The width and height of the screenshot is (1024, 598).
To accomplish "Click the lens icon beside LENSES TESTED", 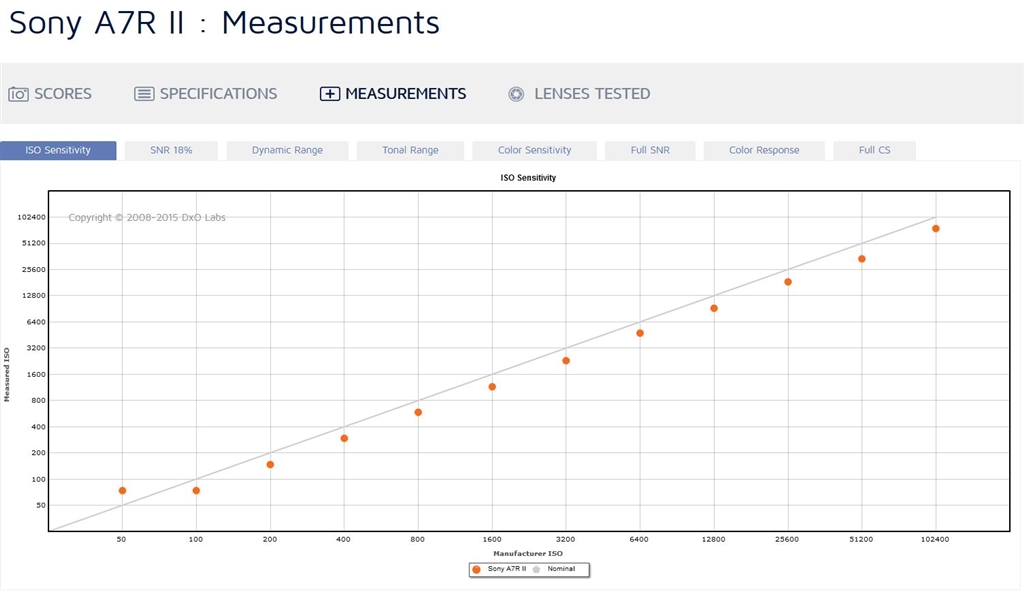I will [x=516, y=94].
